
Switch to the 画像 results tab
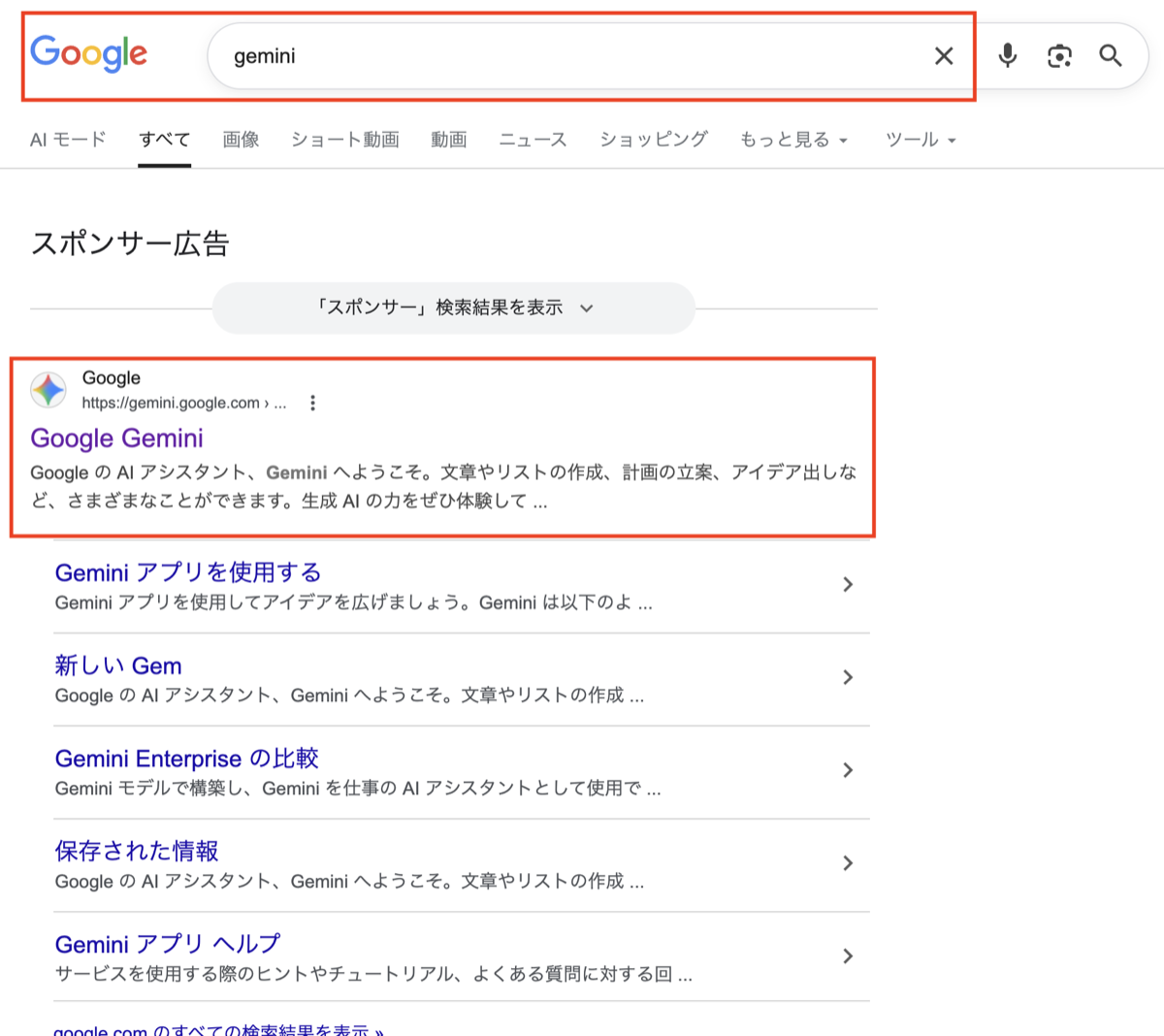pos(240,139)
